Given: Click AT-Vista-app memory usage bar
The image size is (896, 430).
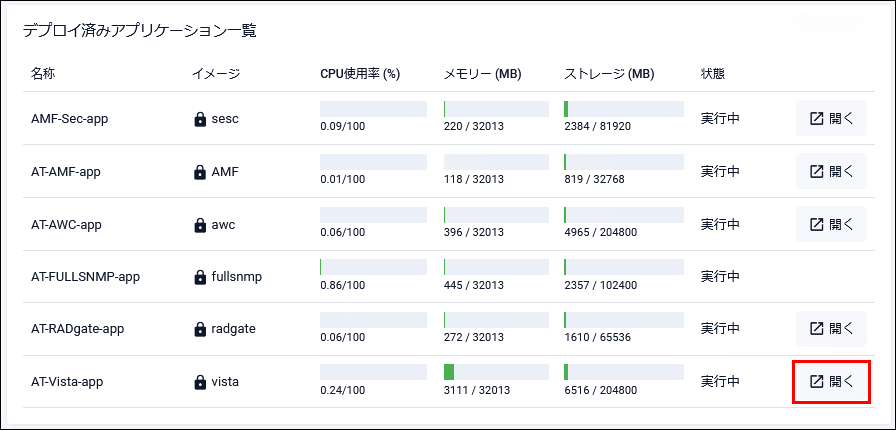Looking at the screenshot, I should 496,372.
